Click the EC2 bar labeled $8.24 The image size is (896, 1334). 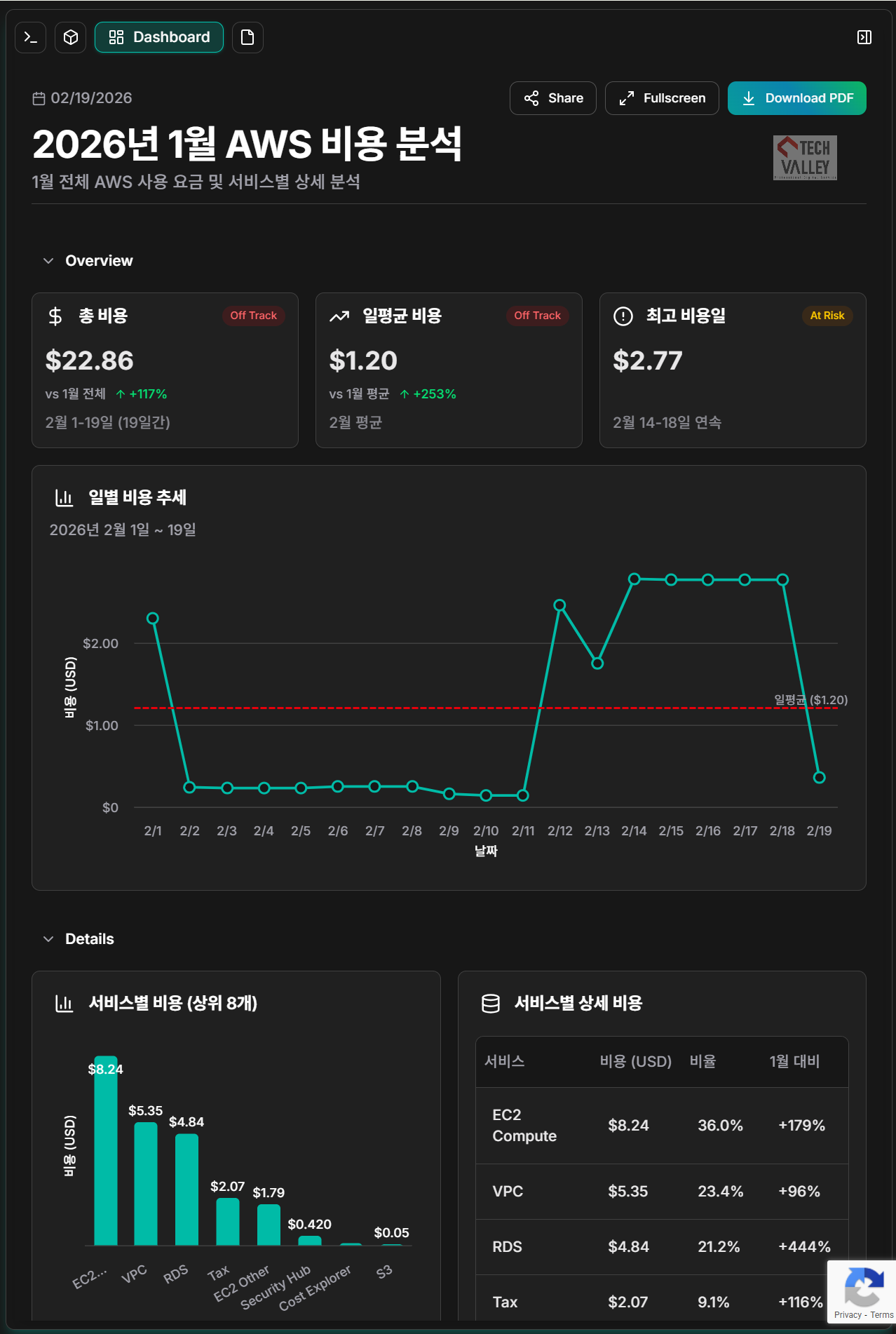point(106,1150)
